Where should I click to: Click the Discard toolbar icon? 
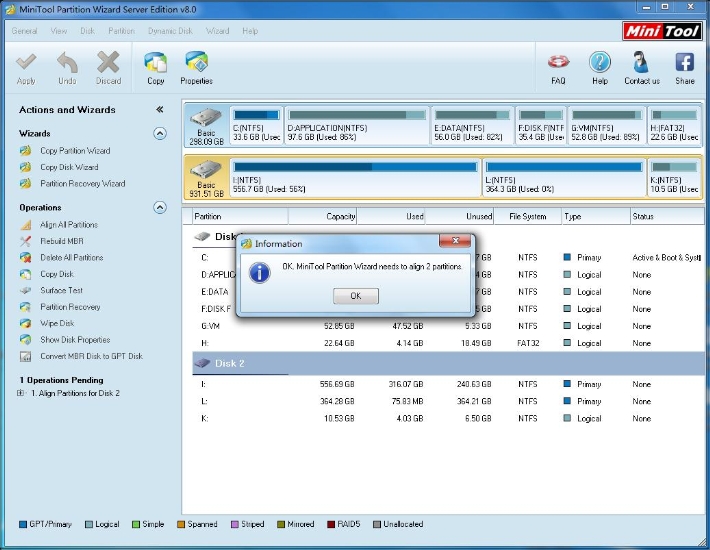click(108, 64)
